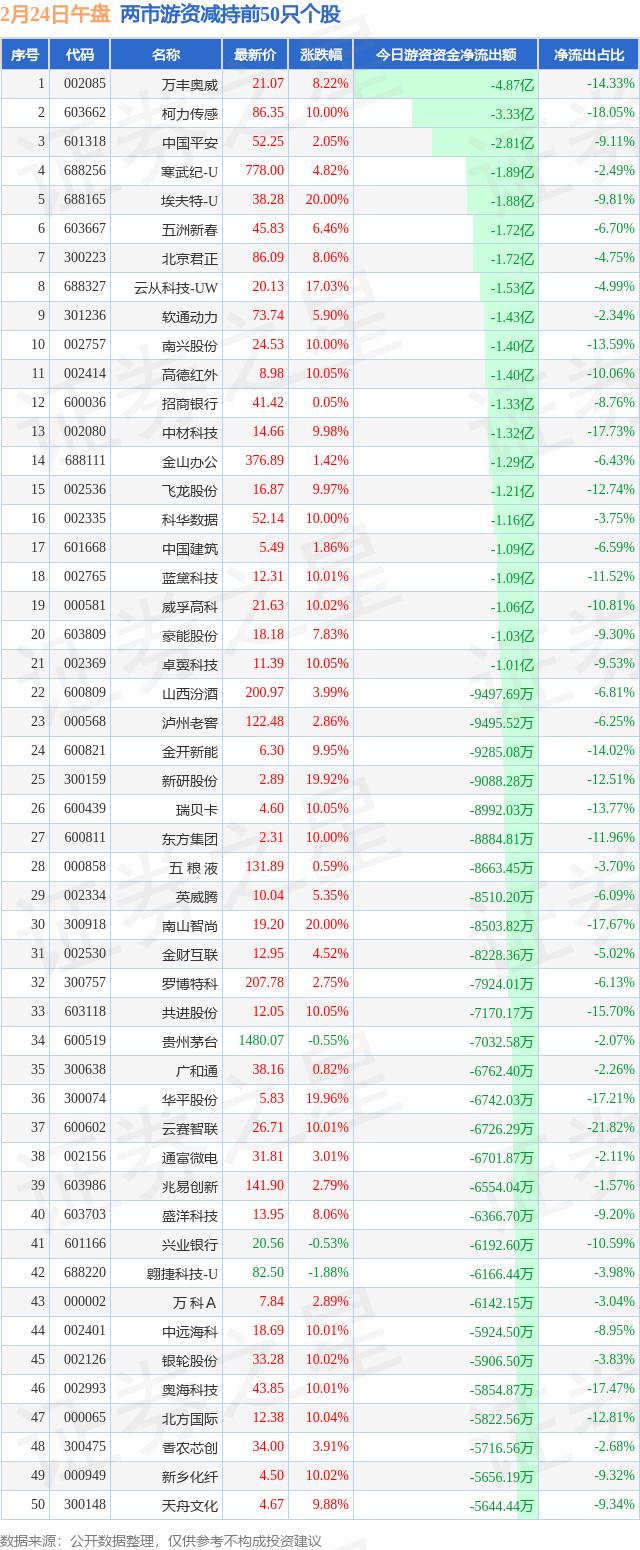
Task: Click stock code 600036
Action: pos(84,403)
